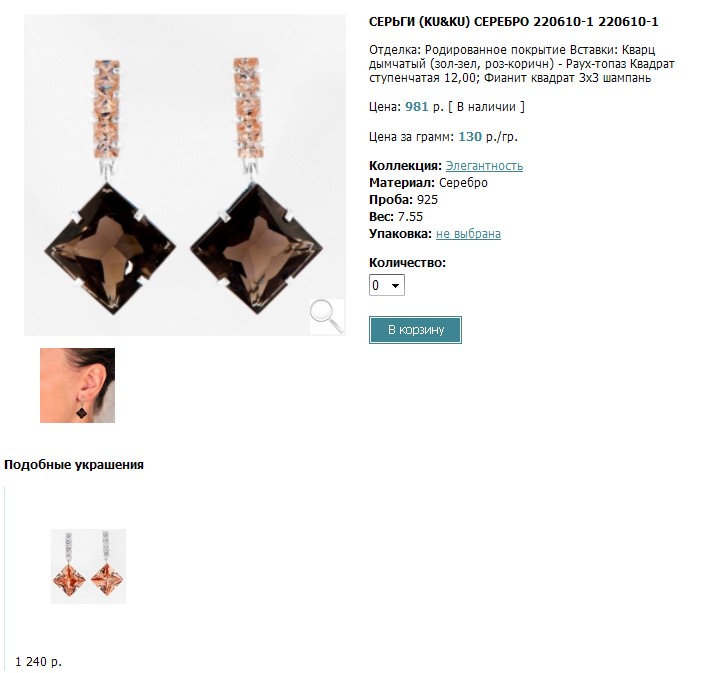The image size is (716, 673).
Task: Click the Подобные украшения heading
Action: tap(74, 465)
